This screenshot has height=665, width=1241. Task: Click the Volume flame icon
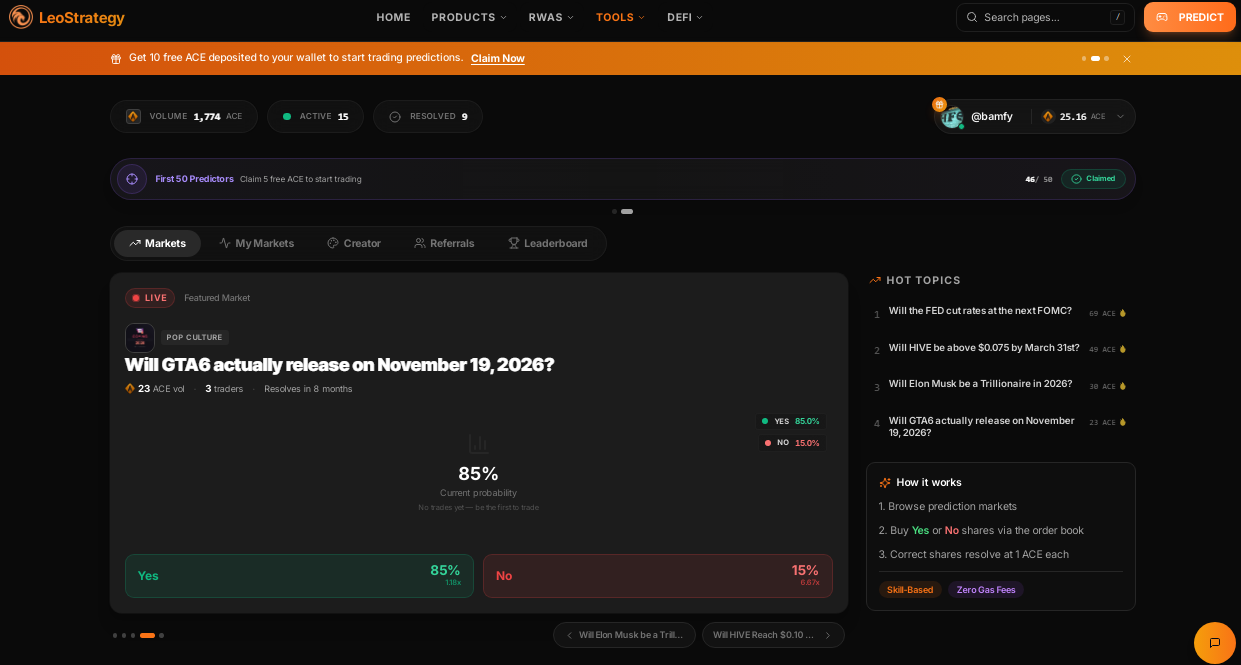(134, 117)
